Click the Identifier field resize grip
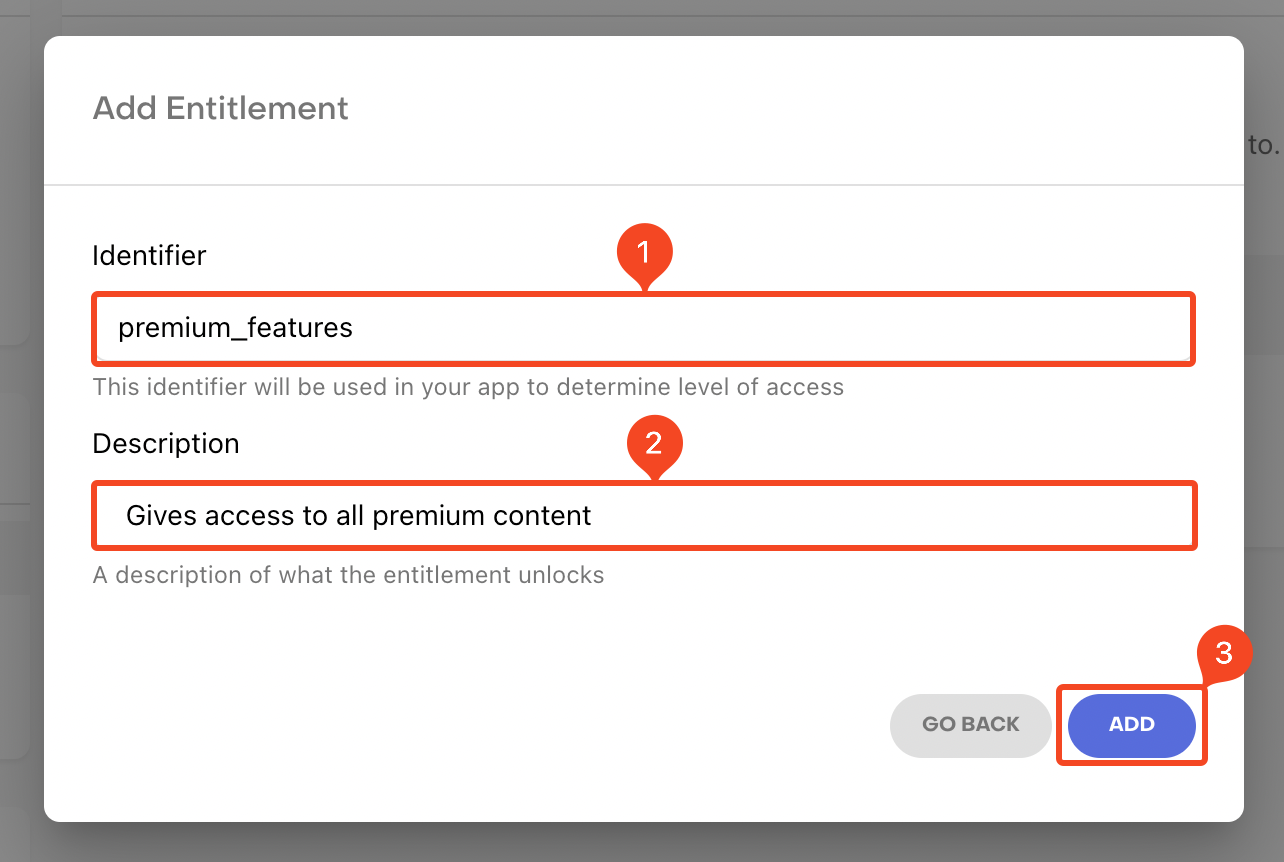This screenshot has width=1284, height=862. click(1185, 355)
